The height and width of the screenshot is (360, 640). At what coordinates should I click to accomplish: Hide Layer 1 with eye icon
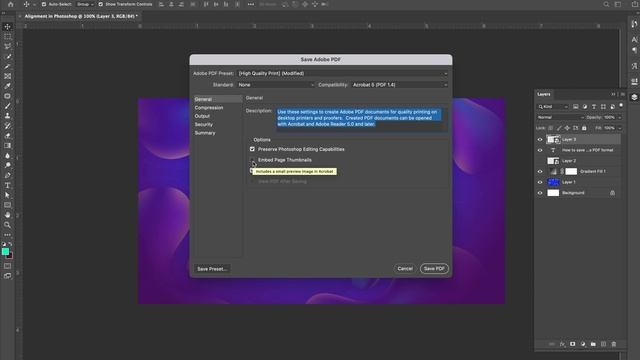pyautogui.click(x=540, y=182)
